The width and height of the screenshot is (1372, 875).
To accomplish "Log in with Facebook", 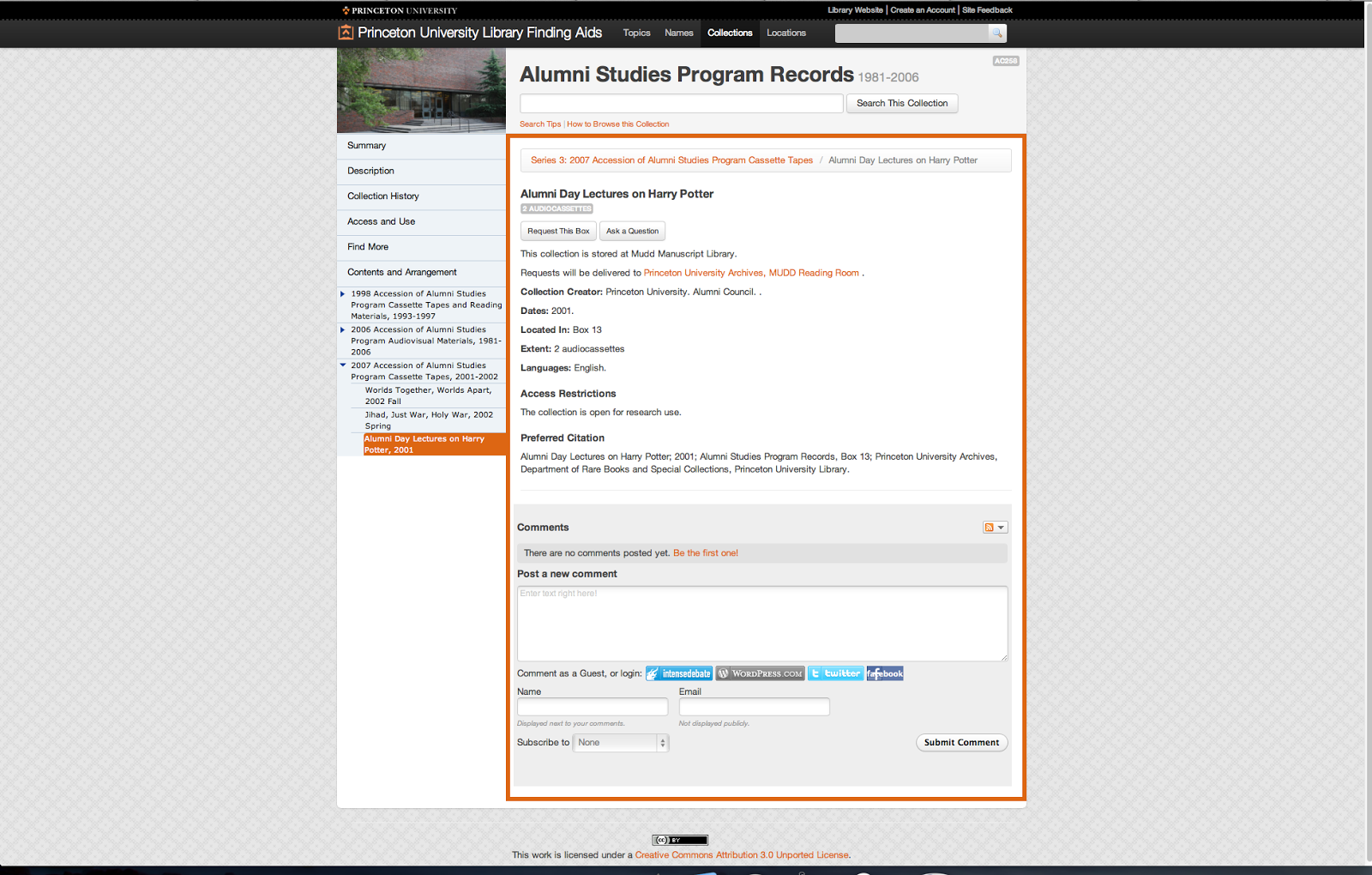I will (x=885, y=673).
